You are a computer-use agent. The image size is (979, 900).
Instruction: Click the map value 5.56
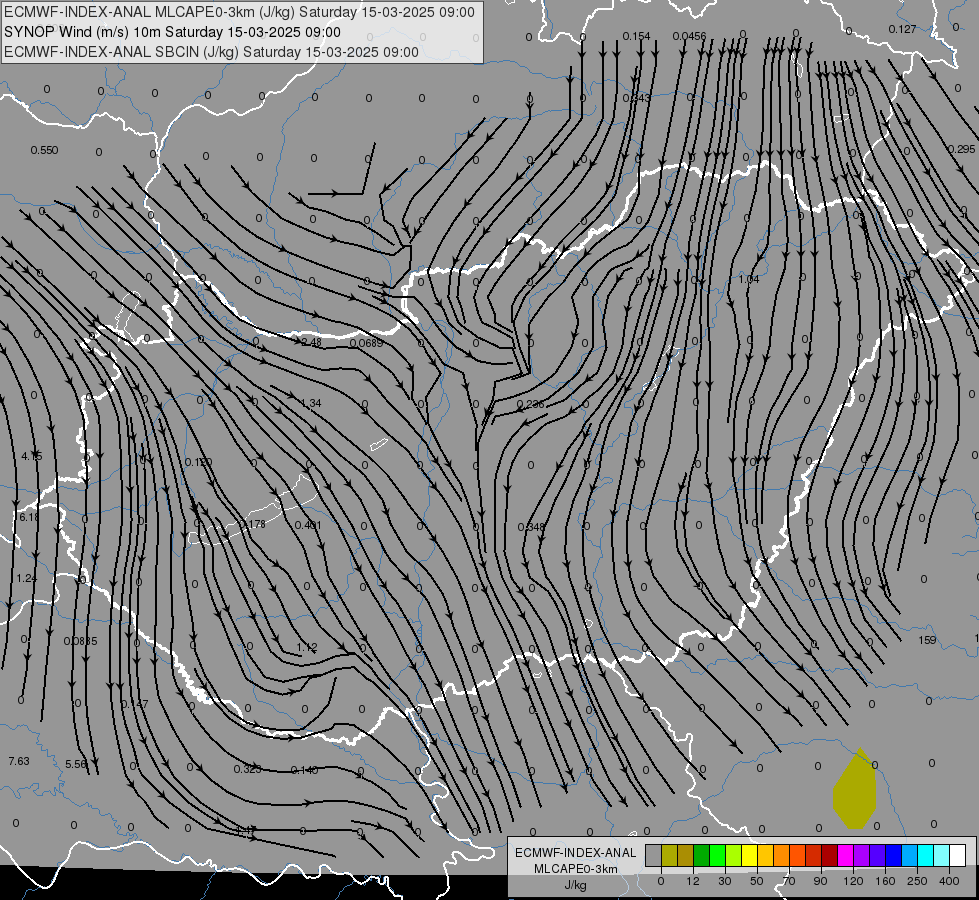pyautogui.click(x=76, y=764)
